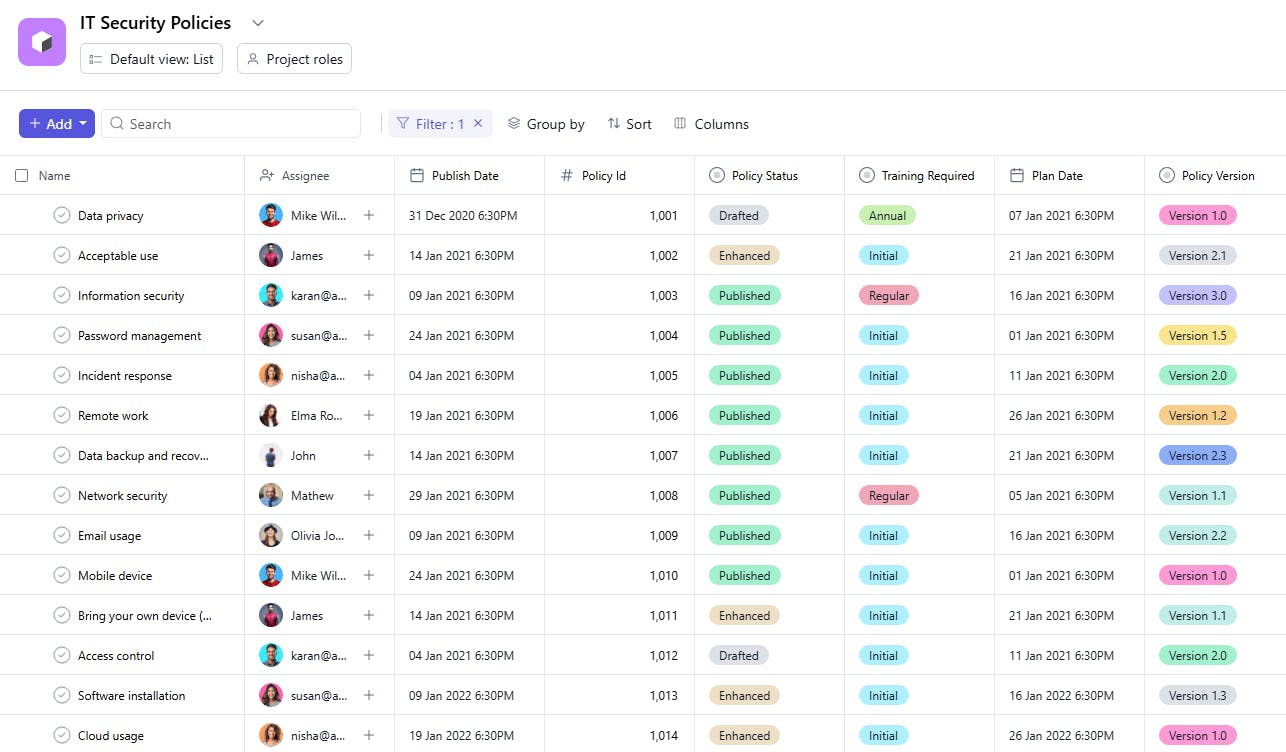This screenshot has height=752, width=1286.
Task: Add an assignee to Remote work row
Action: (369, 415)
